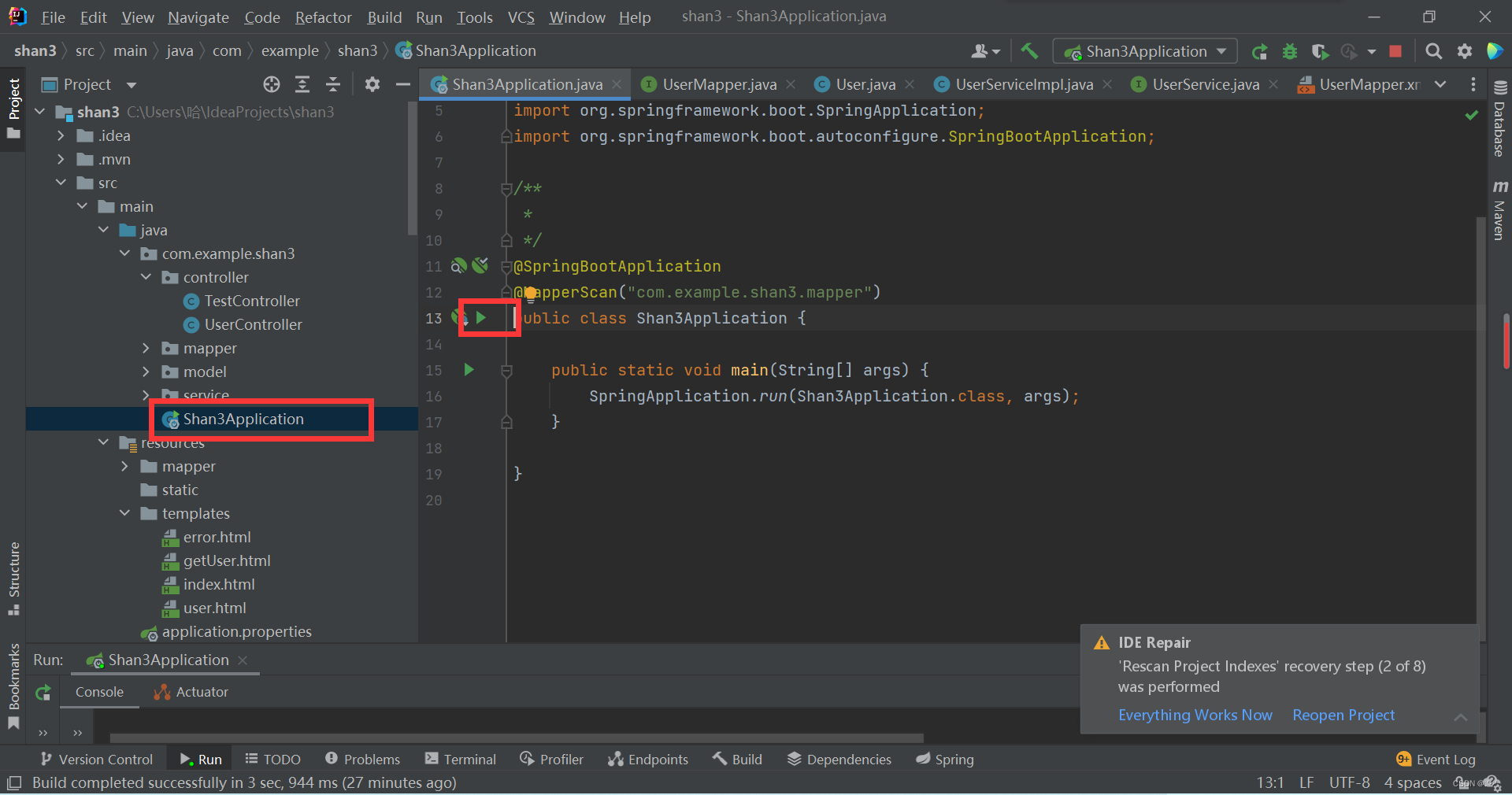Viewport: 1512px width, 795px height.
Task: Open the Navigate menu
Action: click(x=198, y=17)
